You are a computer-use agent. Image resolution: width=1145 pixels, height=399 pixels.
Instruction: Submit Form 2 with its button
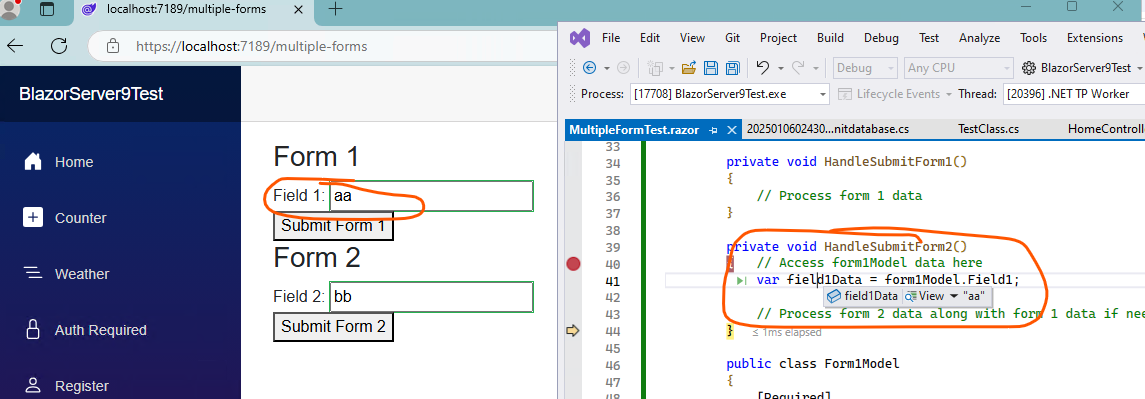[x=333, y=327]
